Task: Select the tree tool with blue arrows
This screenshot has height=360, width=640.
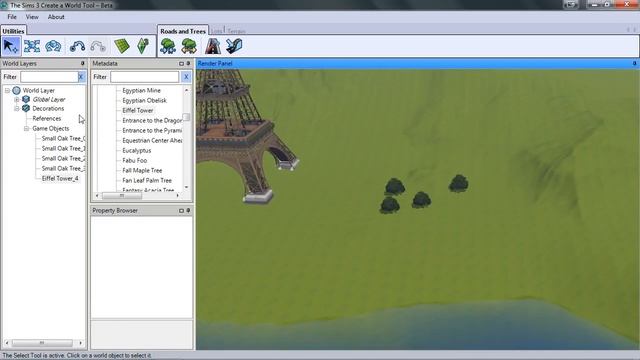Action: (x=168, y=46)
